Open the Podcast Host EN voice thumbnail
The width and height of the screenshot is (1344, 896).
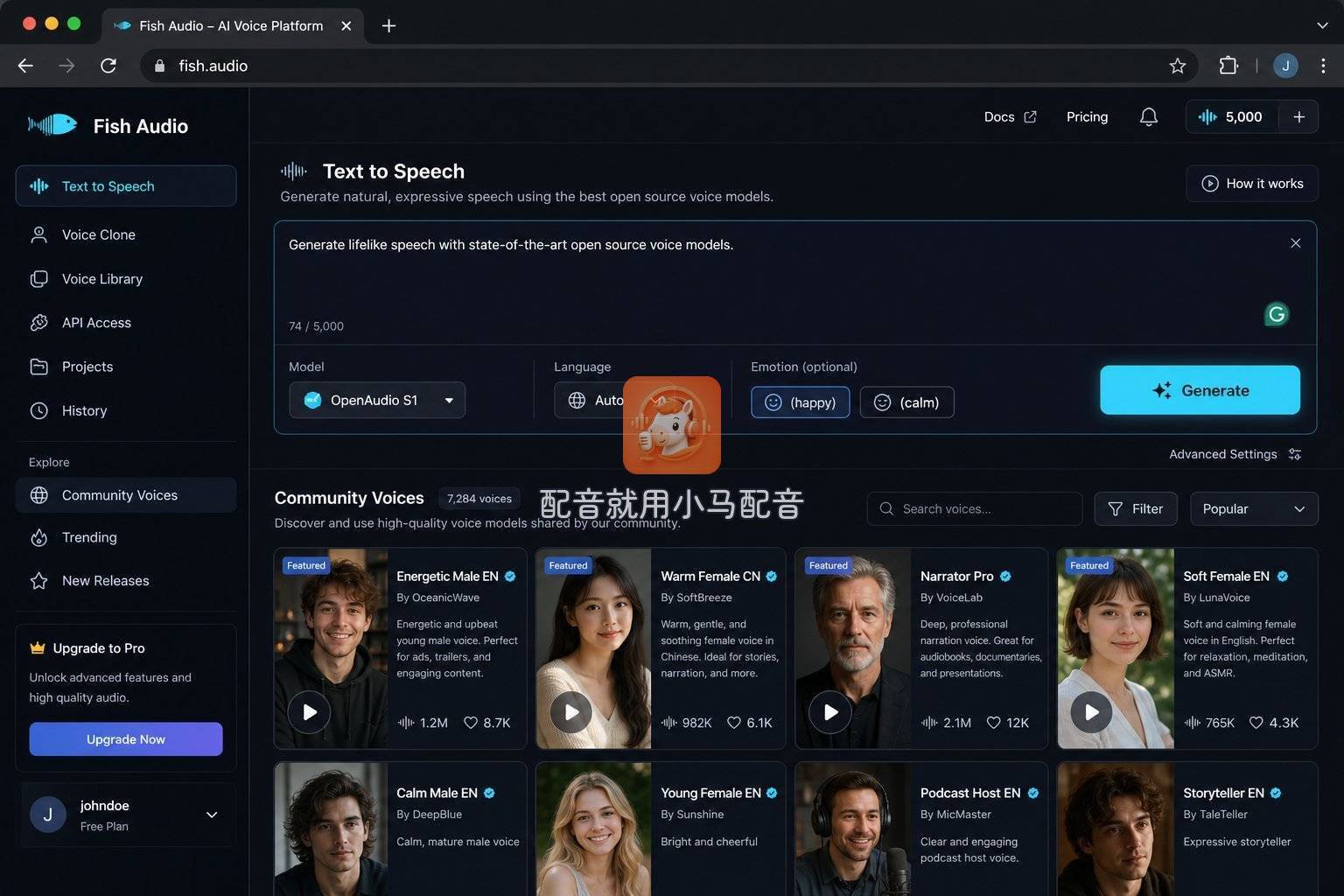click(853, 829)
